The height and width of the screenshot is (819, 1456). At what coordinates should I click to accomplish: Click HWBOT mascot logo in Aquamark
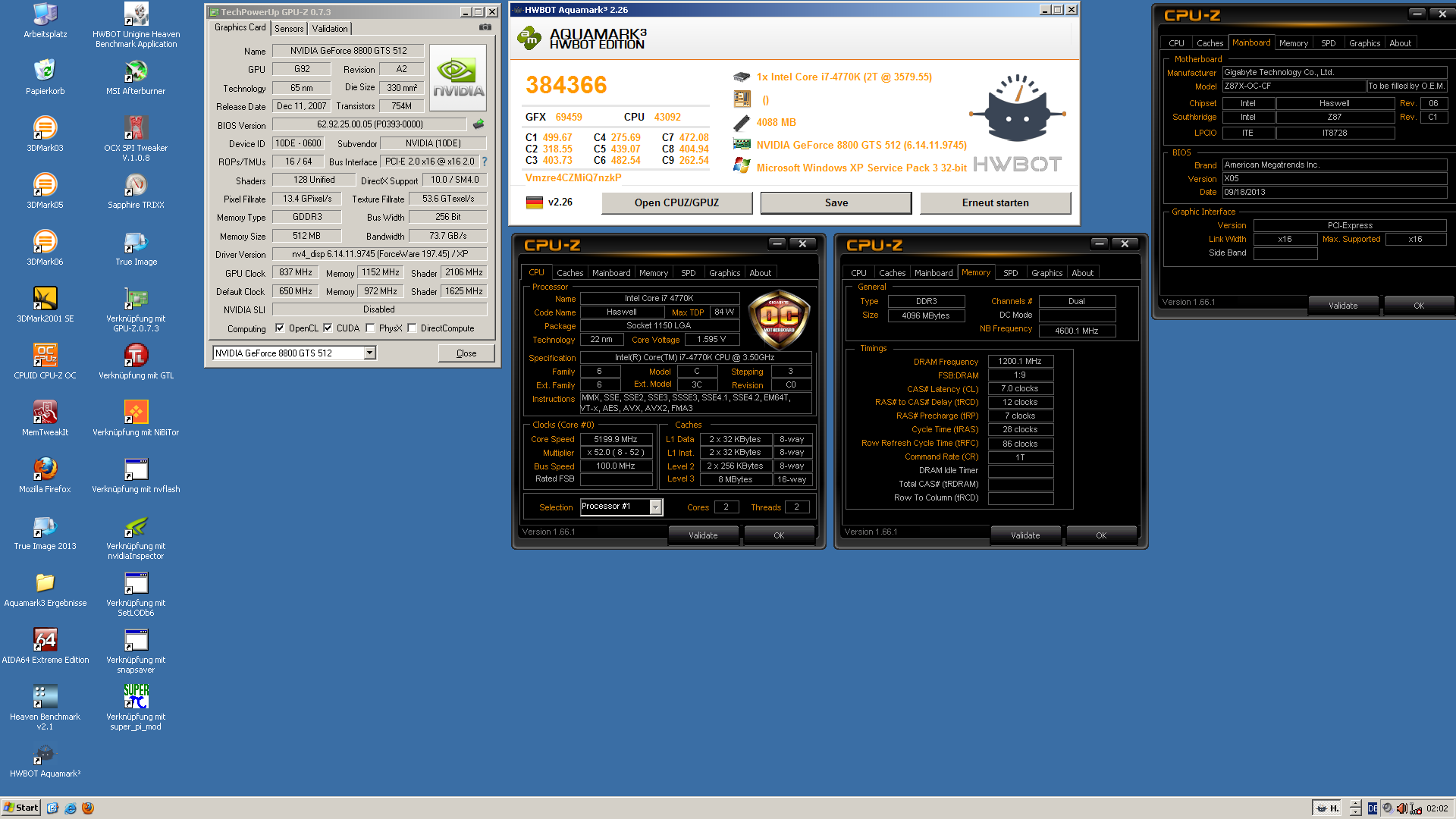1017,108
